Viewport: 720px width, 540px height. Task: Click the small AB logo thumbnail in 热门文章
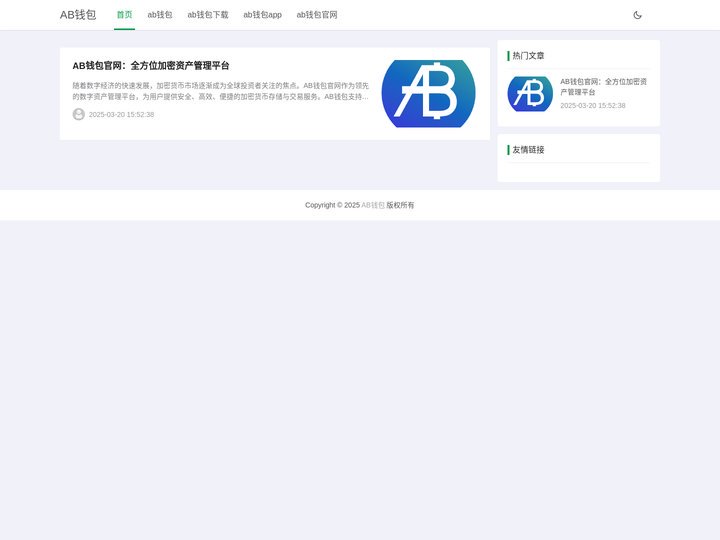[x=530, y=94]
